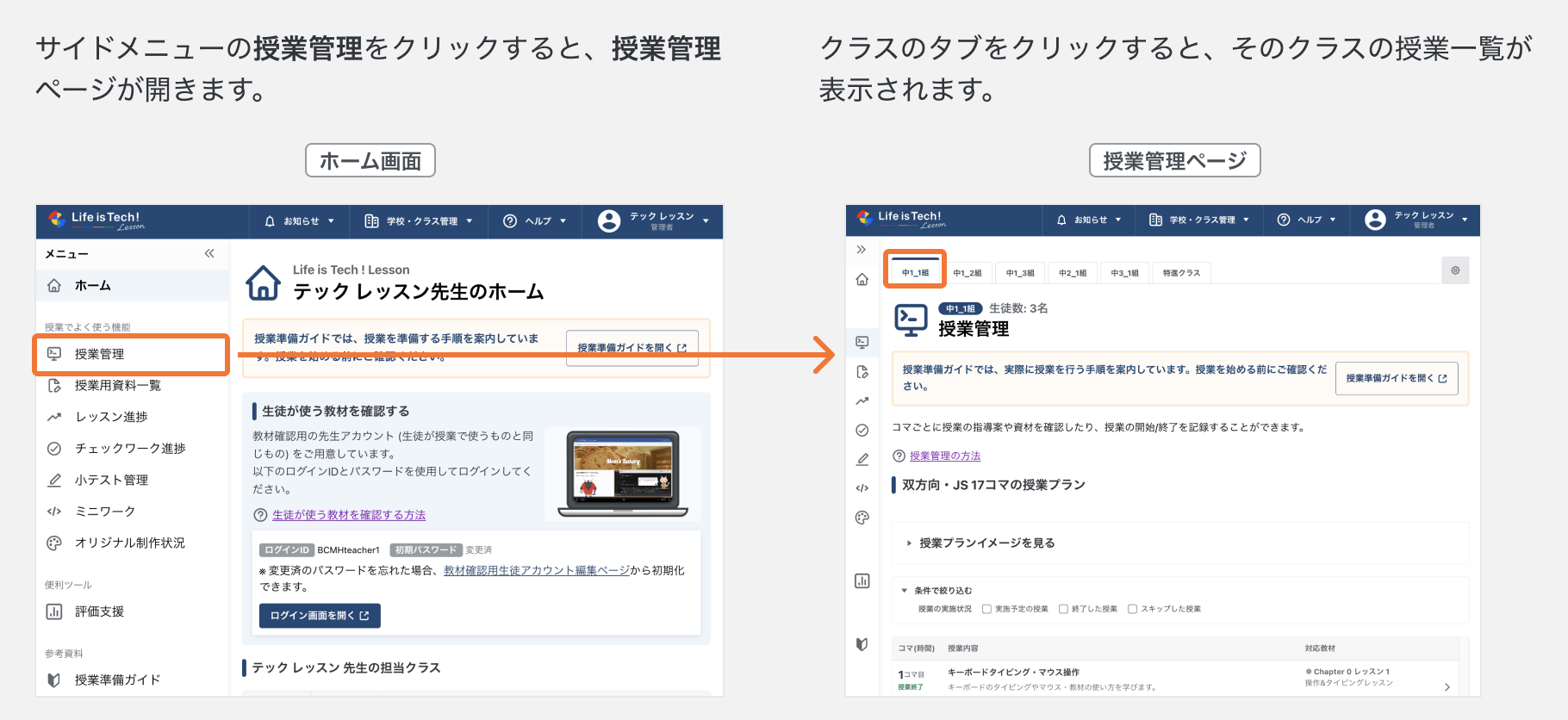
Task: Click the palette icon in 授業管理 page collapsed sidebar
Action: pyautogui.click(x=862, y=518)
